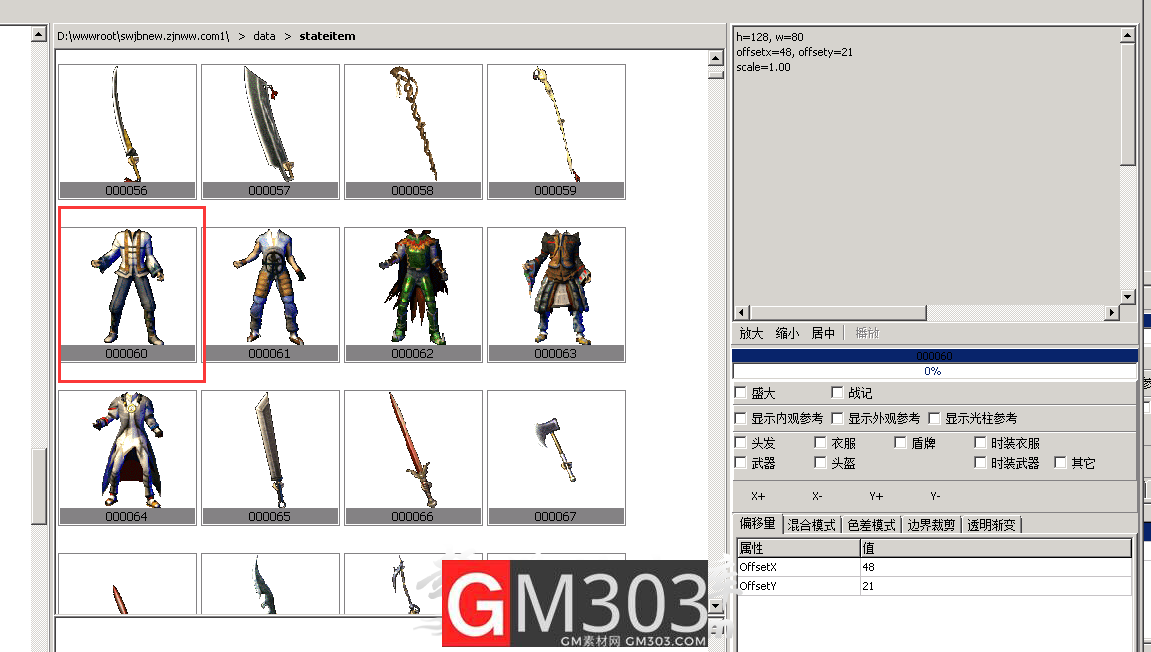Switch to the 透明渐变 tab
Image resolution: width=1151 pixels, height=652 pixels.
click(991, 525)
